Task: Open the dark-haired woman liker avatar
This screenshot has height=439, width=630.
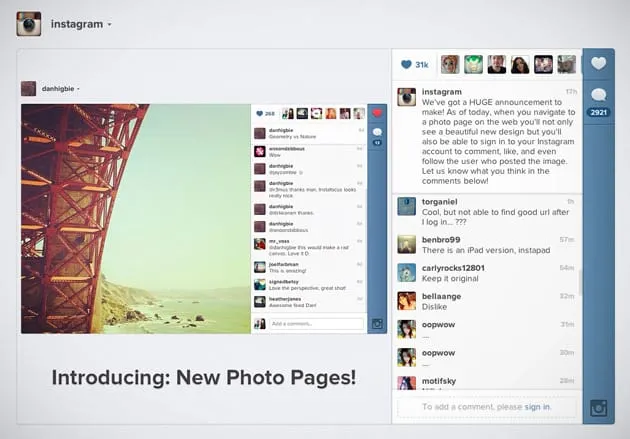Action: point(520,64)
